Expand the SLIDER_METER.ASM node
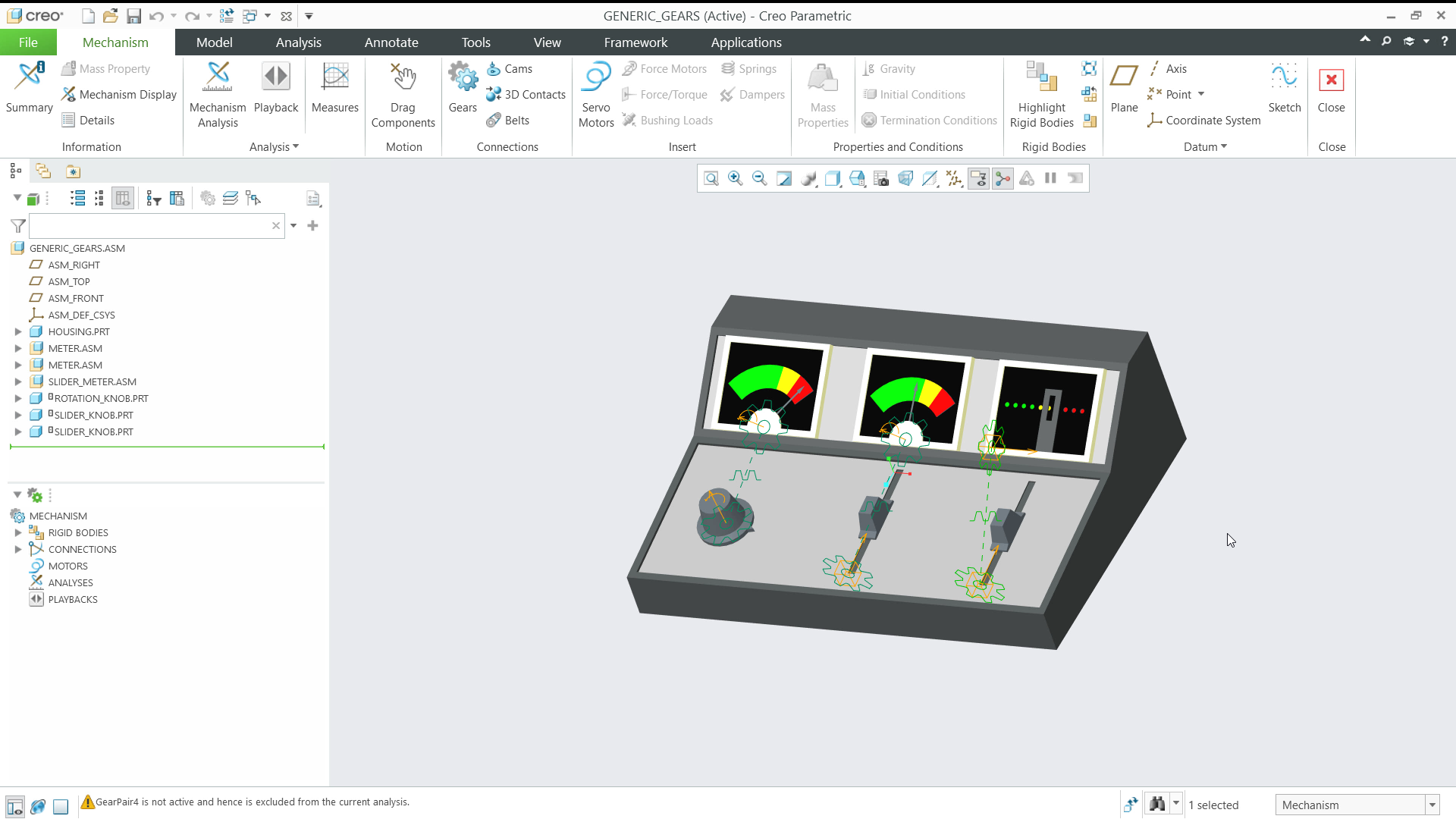This screenshot has height=819, width=1456. coord(18,382)
